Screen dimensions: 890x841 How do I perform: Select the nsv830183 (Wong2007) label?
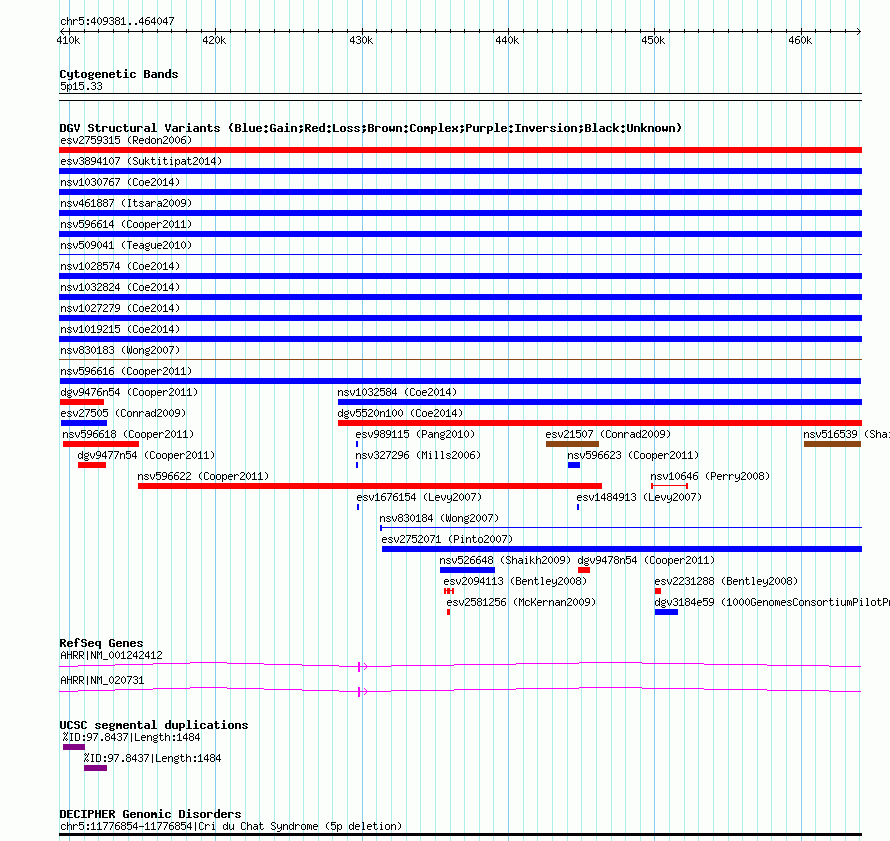pos(120,350)
